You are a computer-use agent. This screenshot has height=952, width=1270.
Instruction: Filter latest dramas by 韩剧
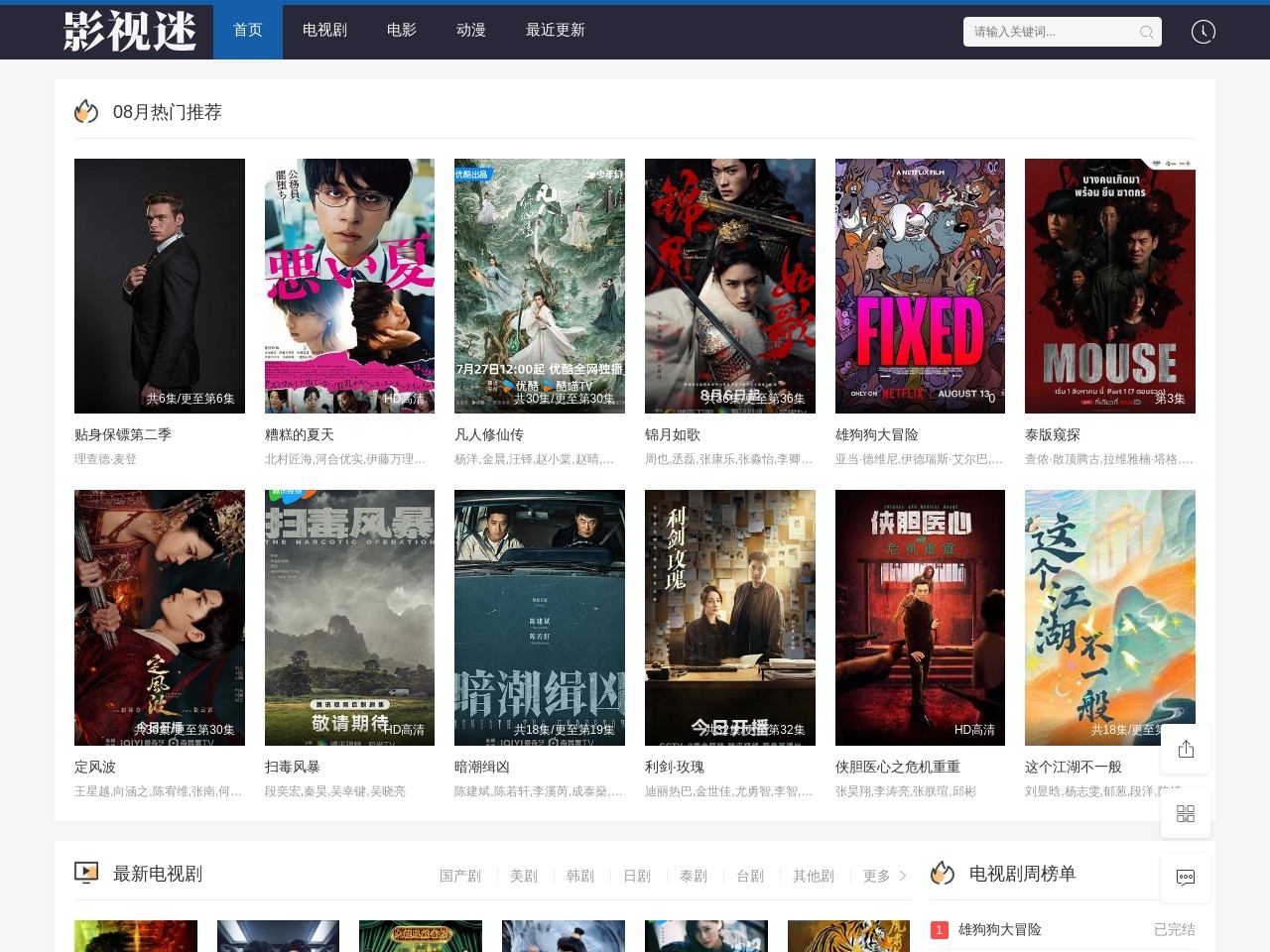click(579, 876)
